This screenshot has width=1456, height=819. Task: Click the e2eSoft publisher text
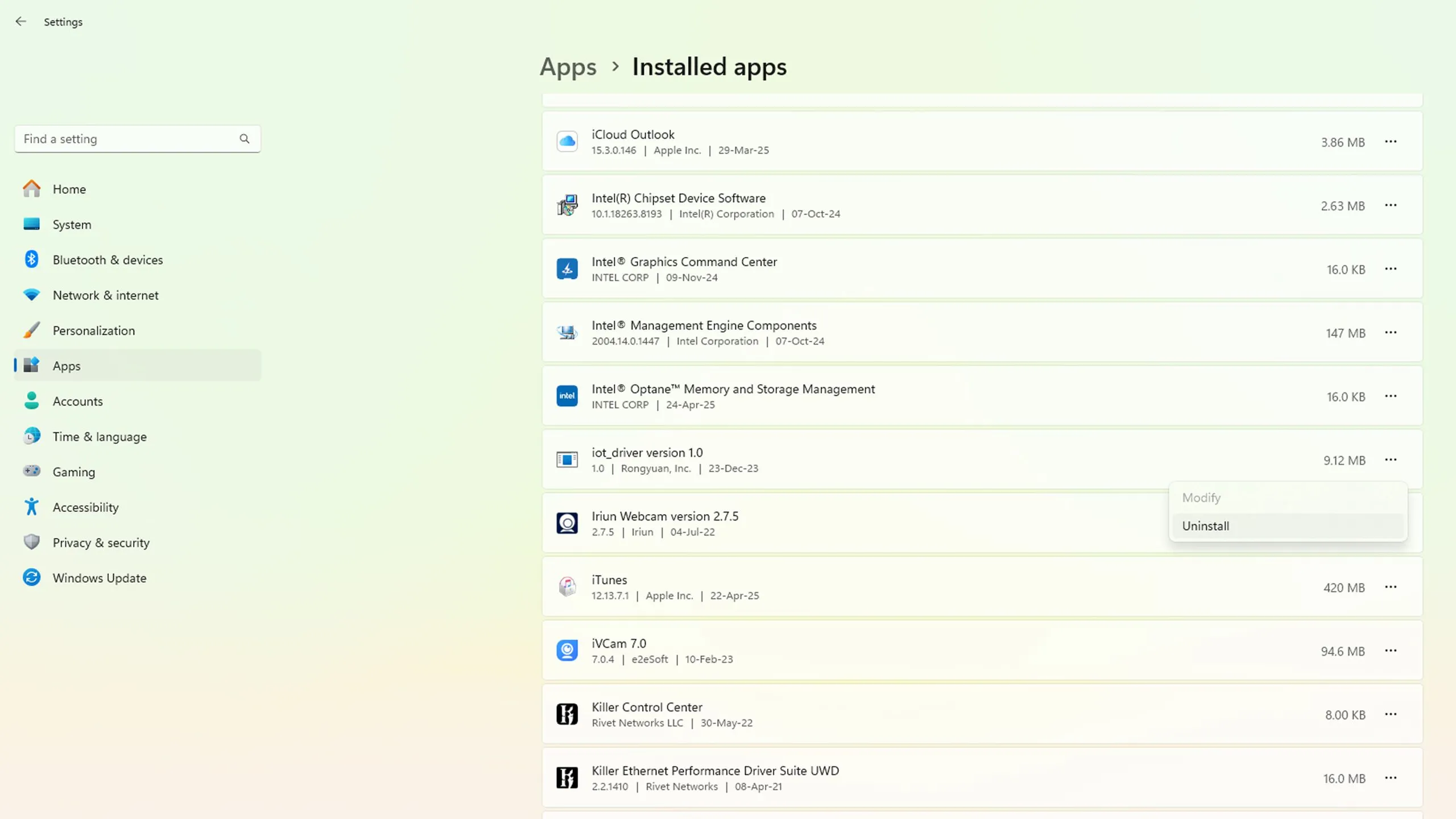pos(650,660)
